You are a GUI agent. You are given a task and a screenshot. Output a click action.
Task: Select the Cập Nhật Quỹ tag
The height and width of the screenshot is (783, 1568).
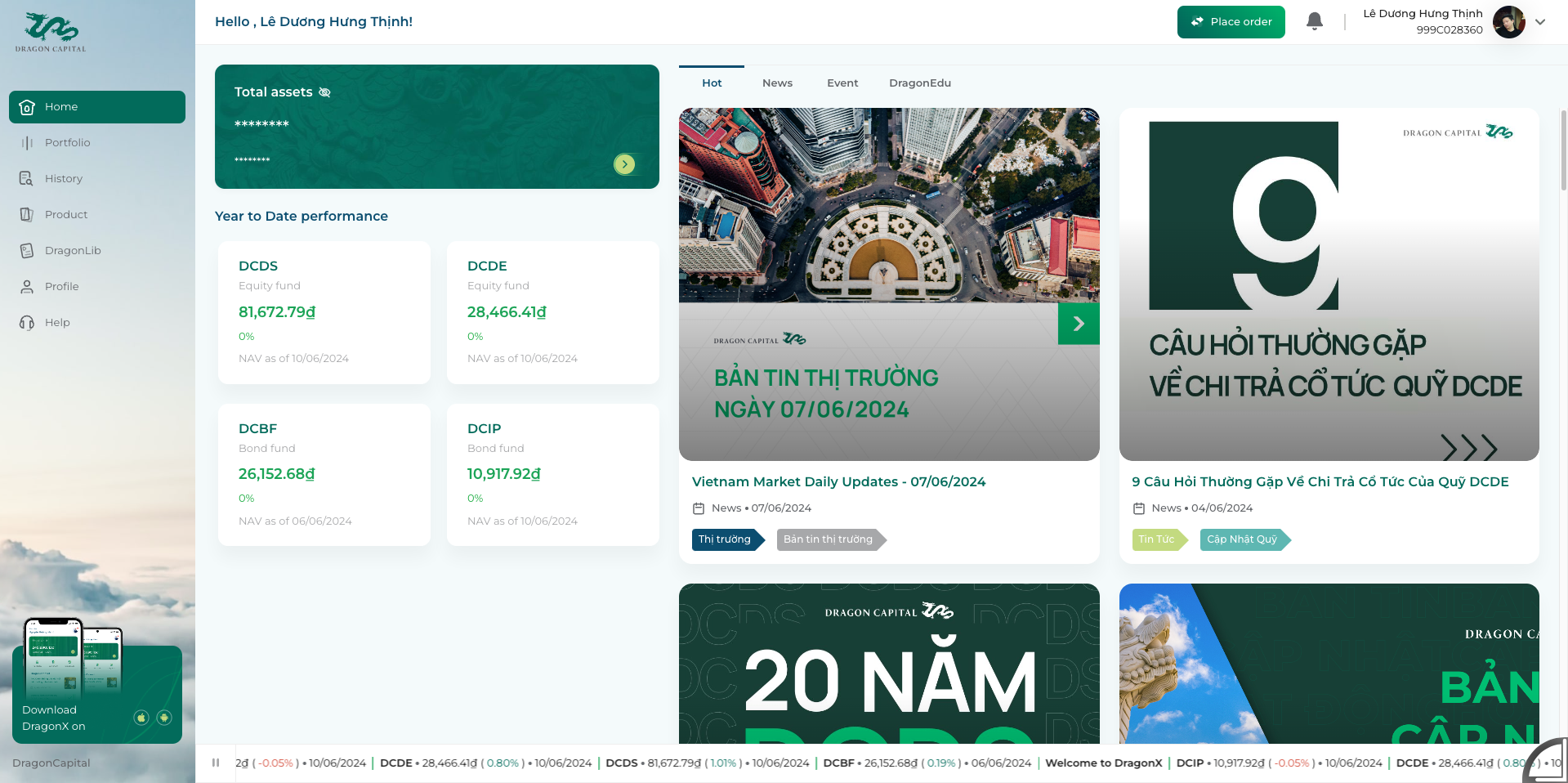point(1245,539)
